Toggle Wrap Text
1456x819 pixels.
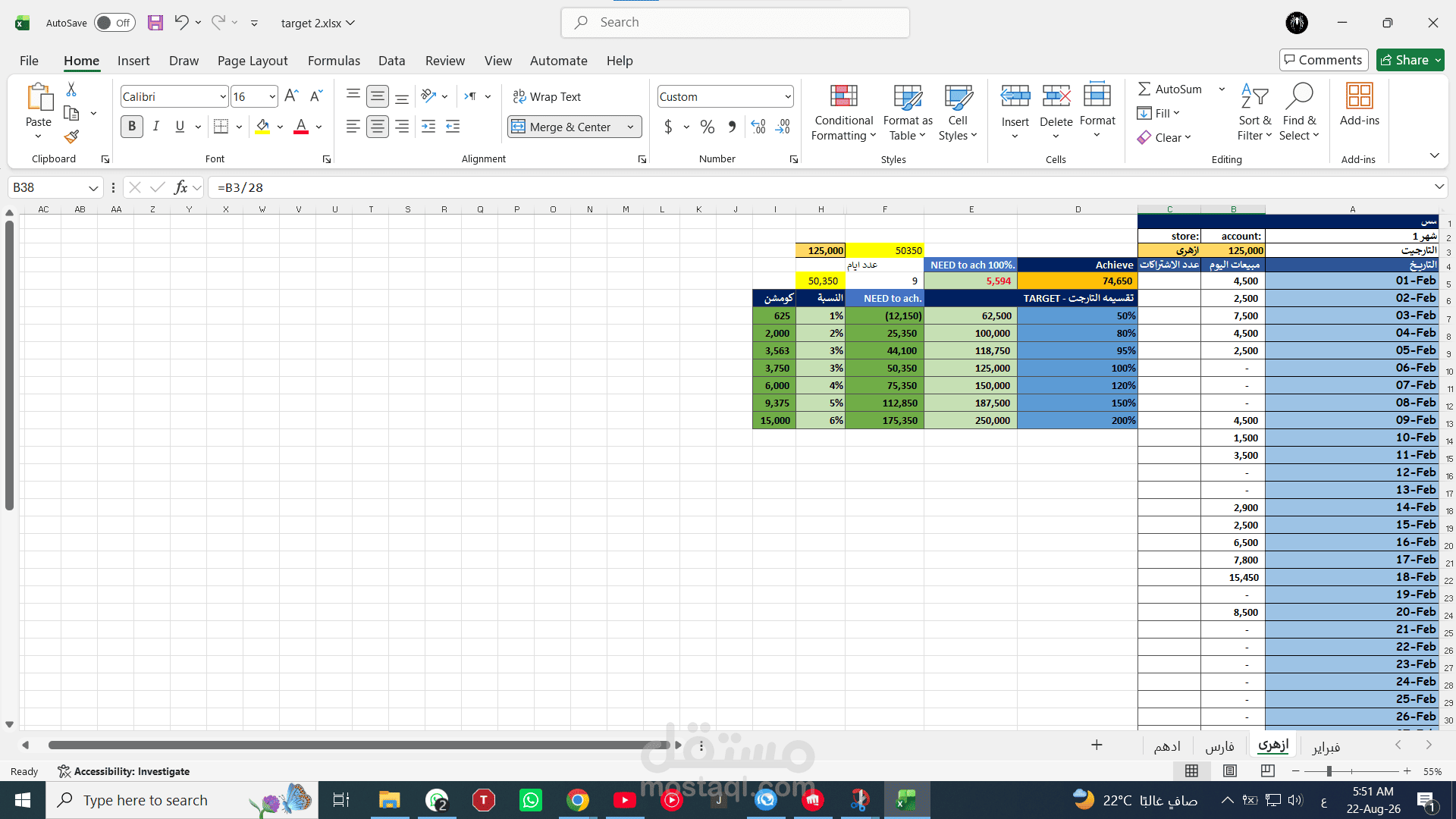(x=547, y=96)
